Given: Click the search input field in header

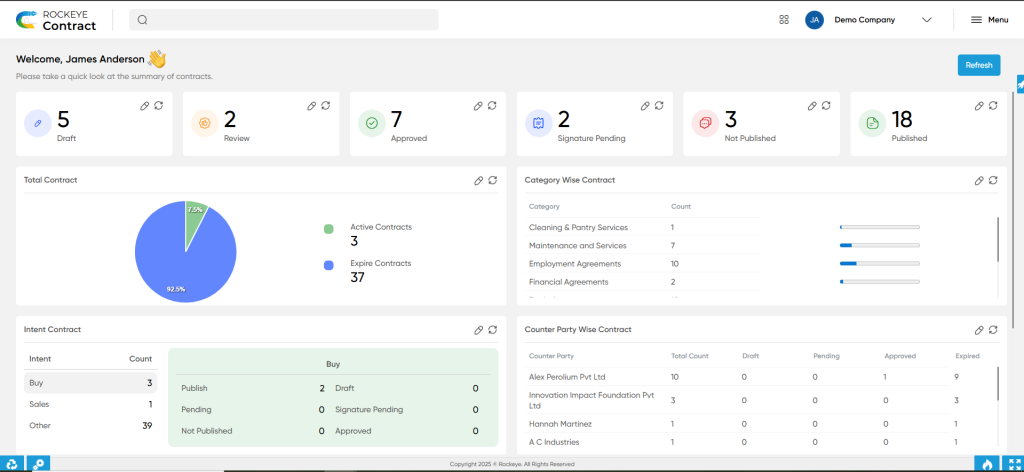Looking at the screenshot, I should pyautogui.click(x=284, y=20).
